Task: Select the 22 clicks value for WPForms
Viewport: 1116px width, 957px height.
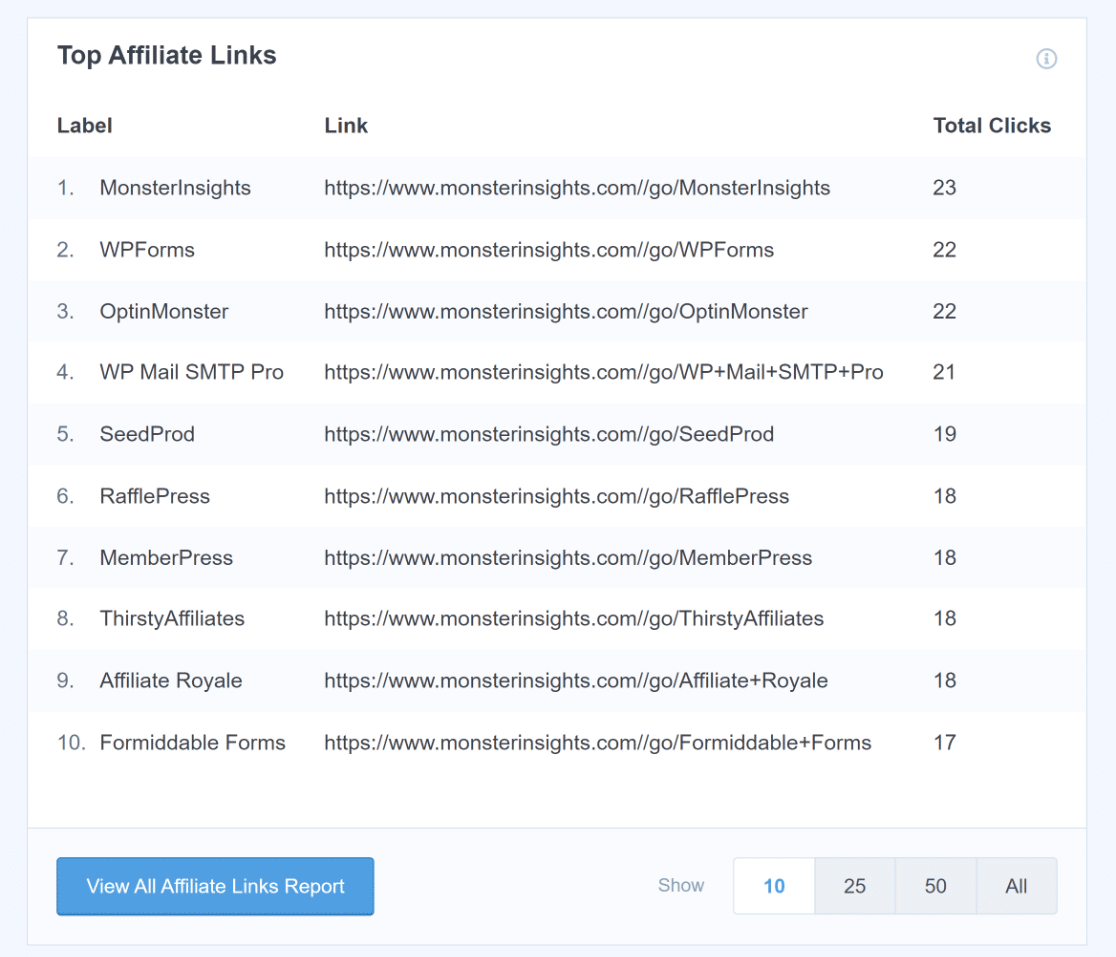Action: point(944,250)
